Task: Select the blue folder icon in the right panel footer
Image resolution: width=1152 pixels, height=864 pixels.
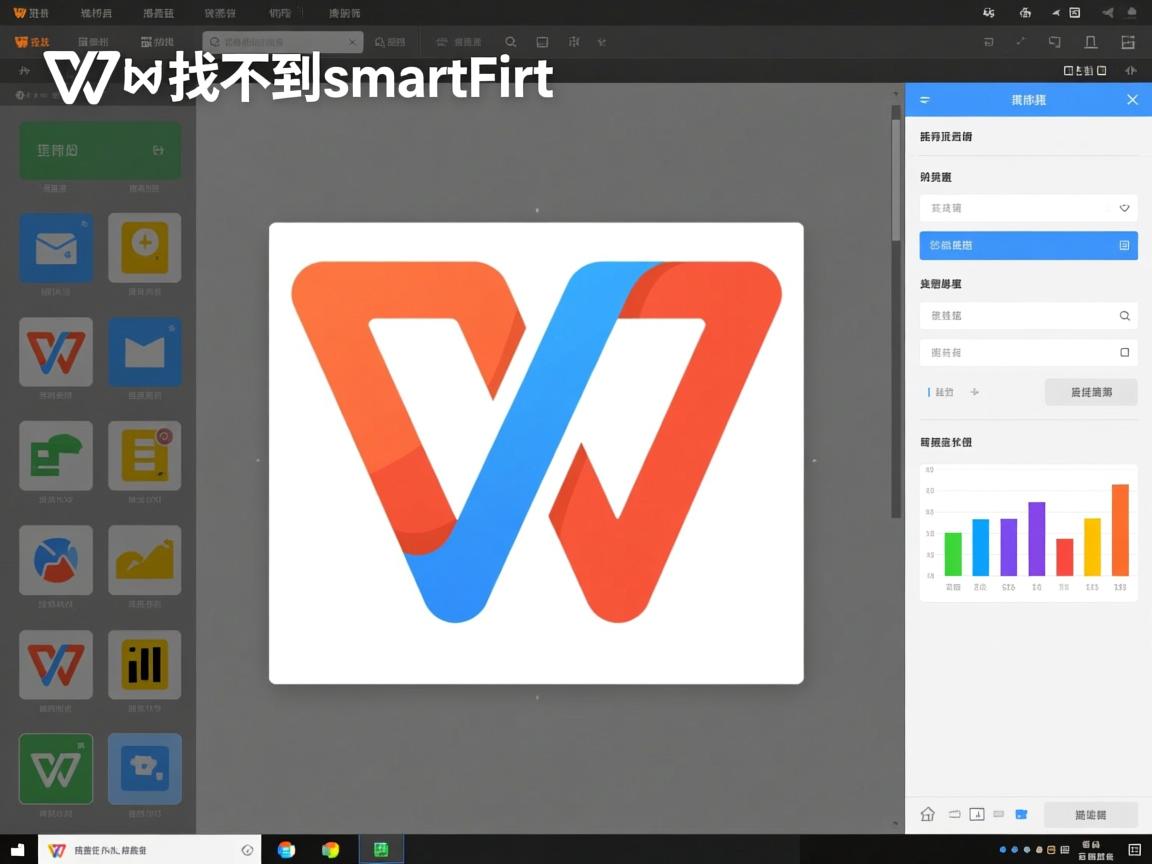Action: point(1023,814)
